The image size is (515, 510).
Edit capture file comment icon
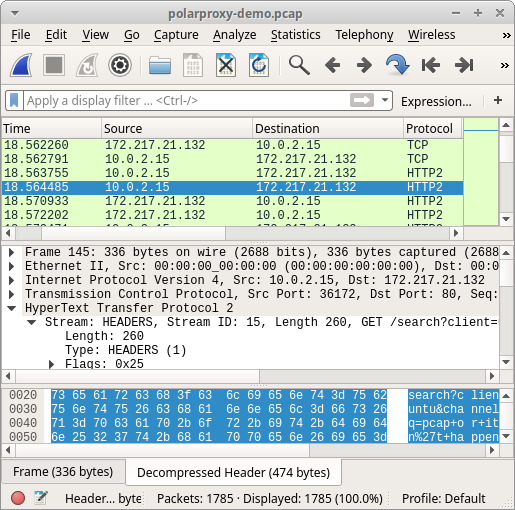click(41, 498)
